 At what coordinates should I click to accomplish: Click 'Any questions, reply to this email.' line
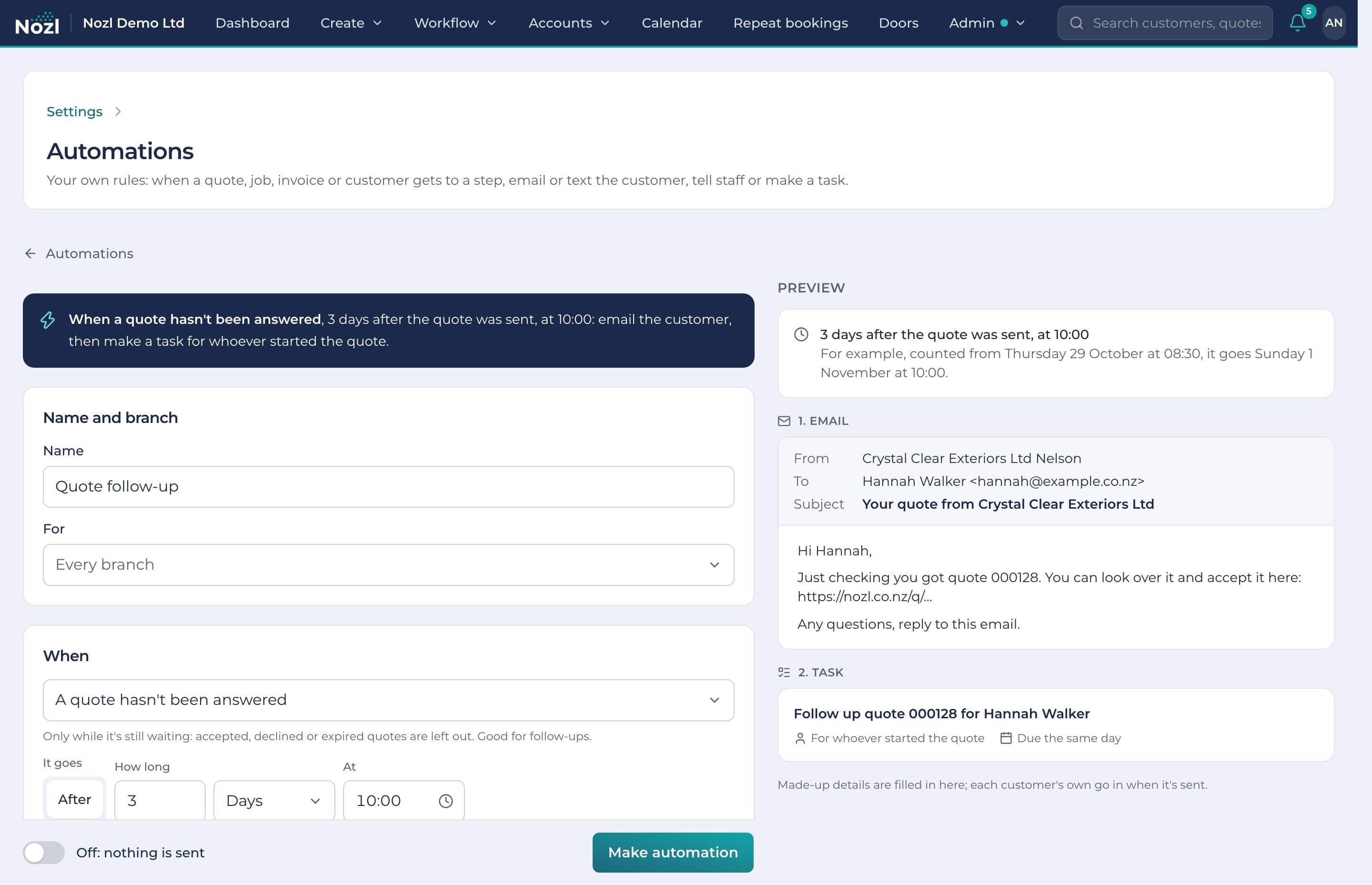[x=908, y=624]
